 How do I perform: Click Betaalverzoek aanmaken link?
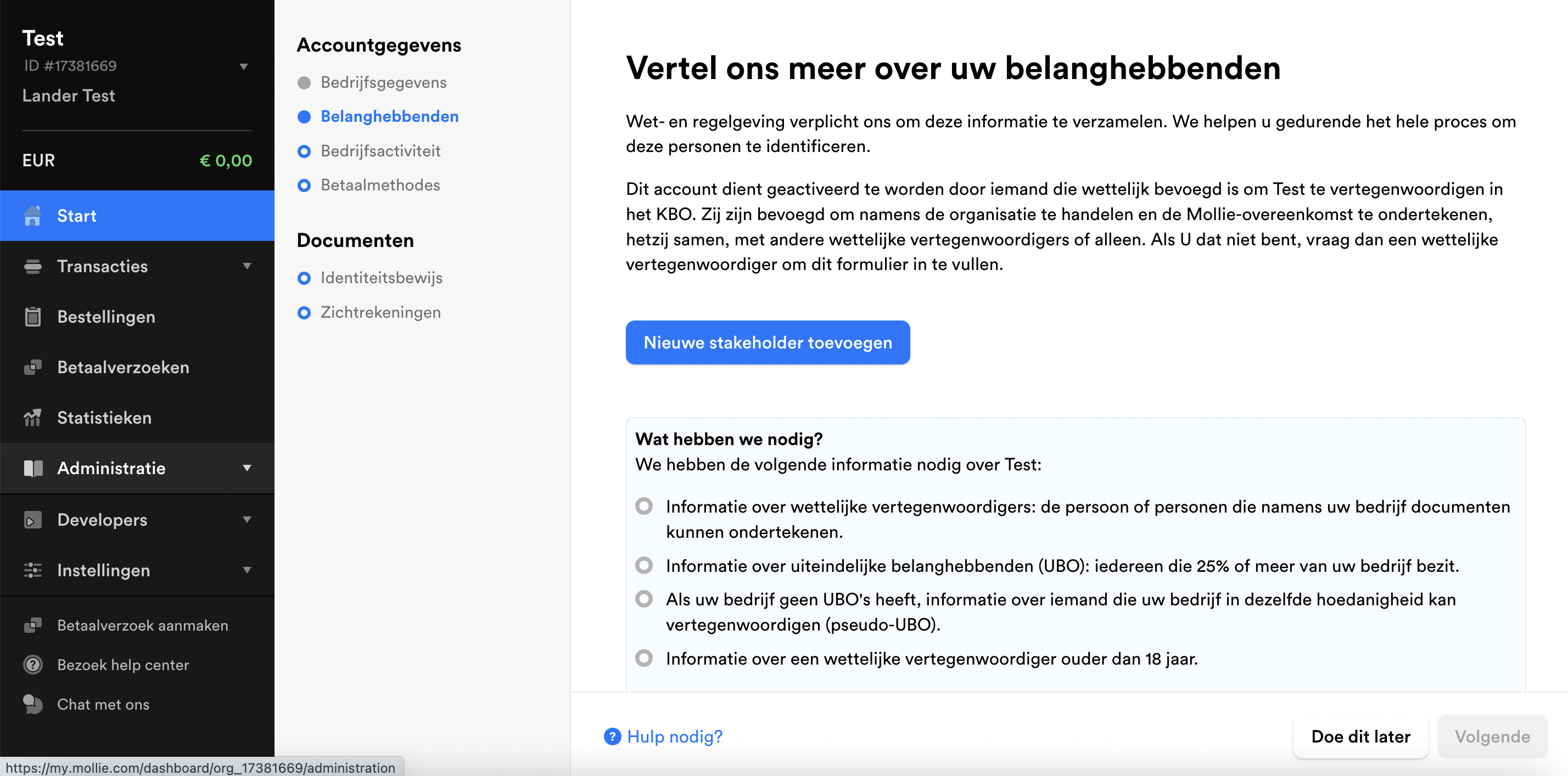pyautogui.click(x=142, y=625)
